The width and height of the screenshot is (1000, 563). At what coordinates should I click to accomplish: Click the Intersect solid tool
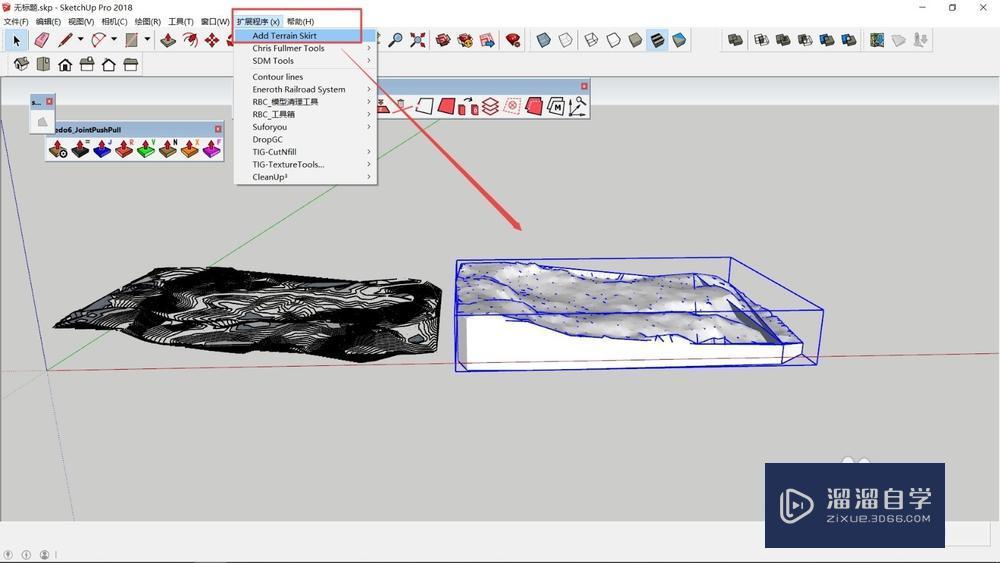click(x=761, y=40)
